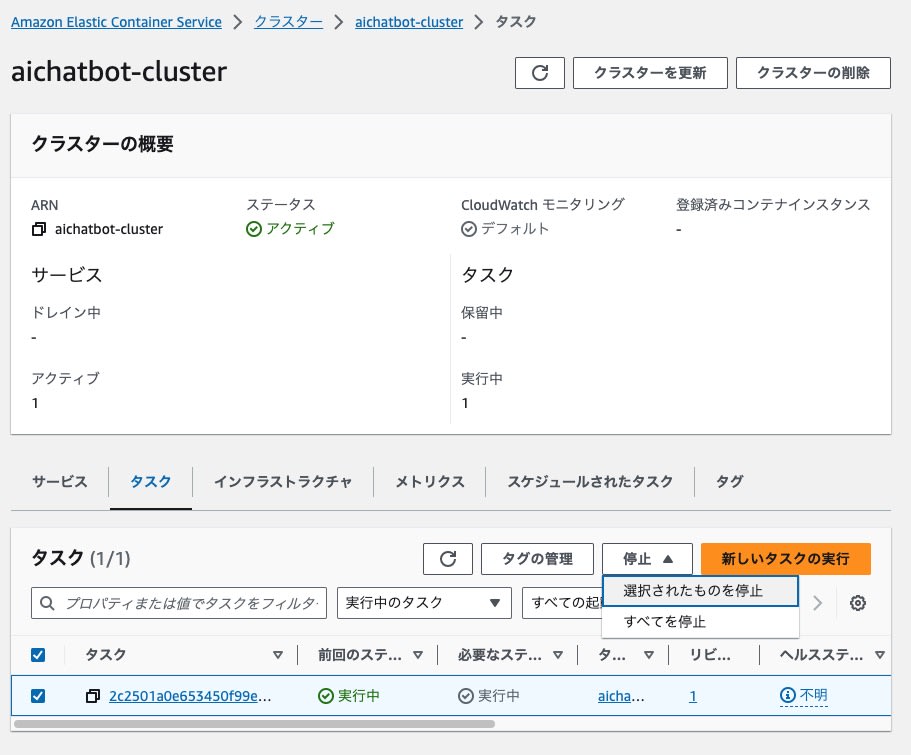This screenshot has width=911, height=755.
Task: Click the タグの管理 button
Action: pyautogui.click(x=537, y=559)
